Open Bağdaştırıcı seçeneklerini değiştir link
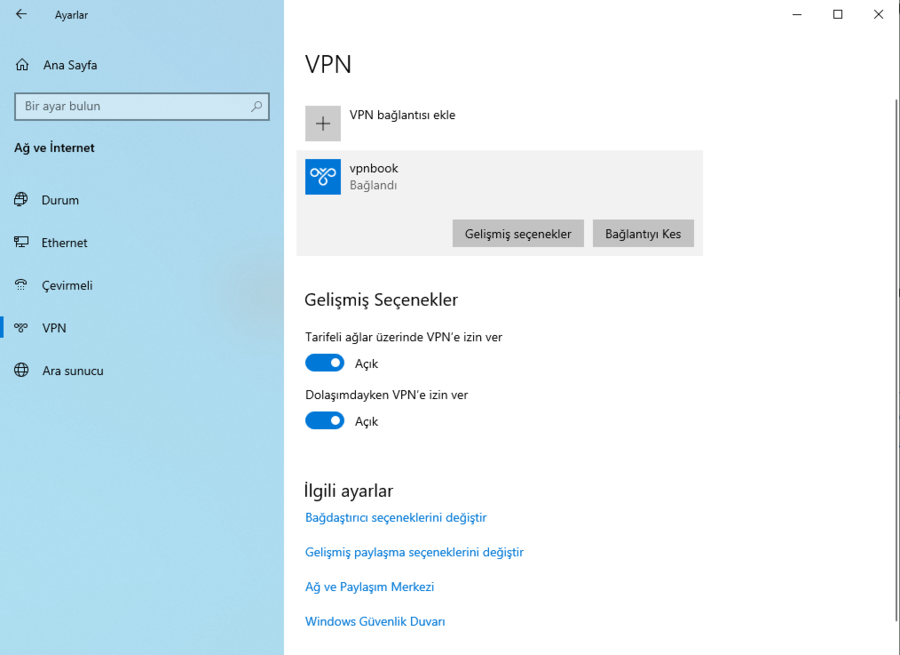Image resolution: width=900 pixels, height=655 pixels. click(x=395, y=518)
